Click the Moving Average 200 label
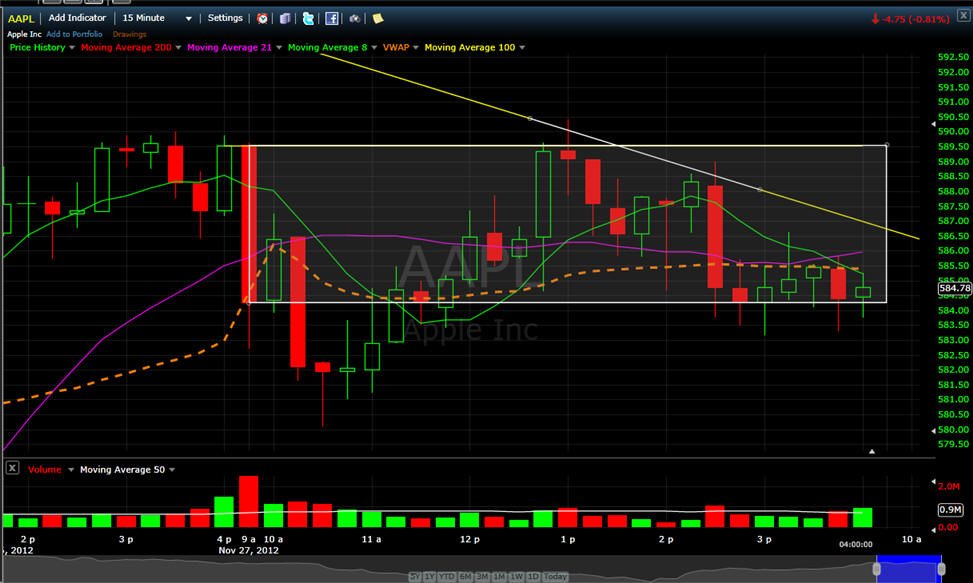This screenshot has width=973, height=583. (x=126, y=47)
